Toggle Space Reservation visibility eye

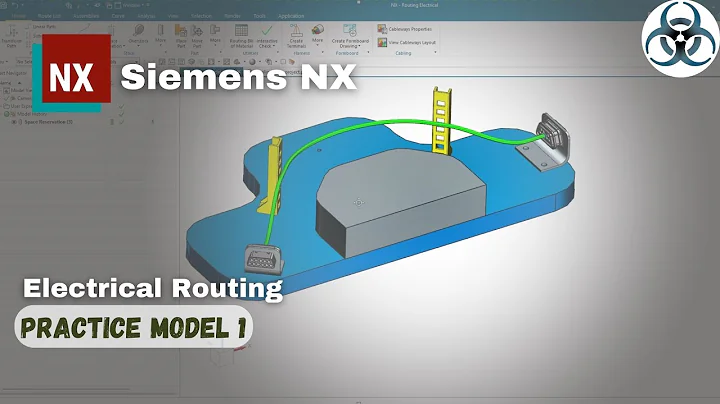[x=14, y=122]
